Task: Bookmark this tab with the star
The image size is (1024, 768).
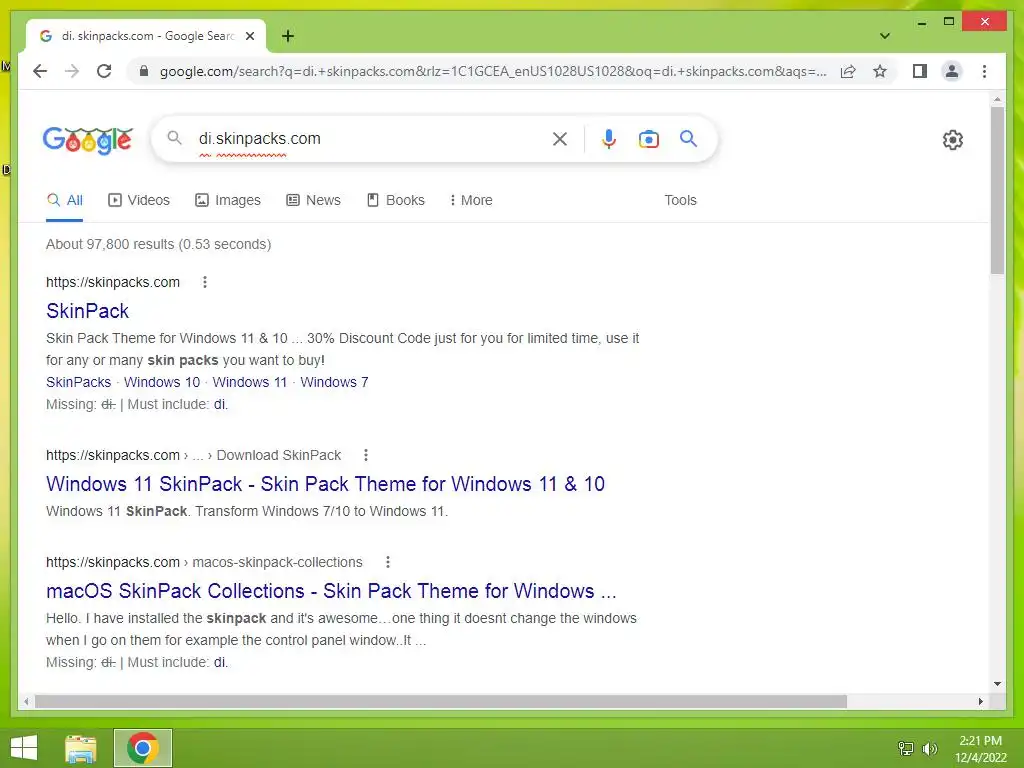Action: pos(880,71)
